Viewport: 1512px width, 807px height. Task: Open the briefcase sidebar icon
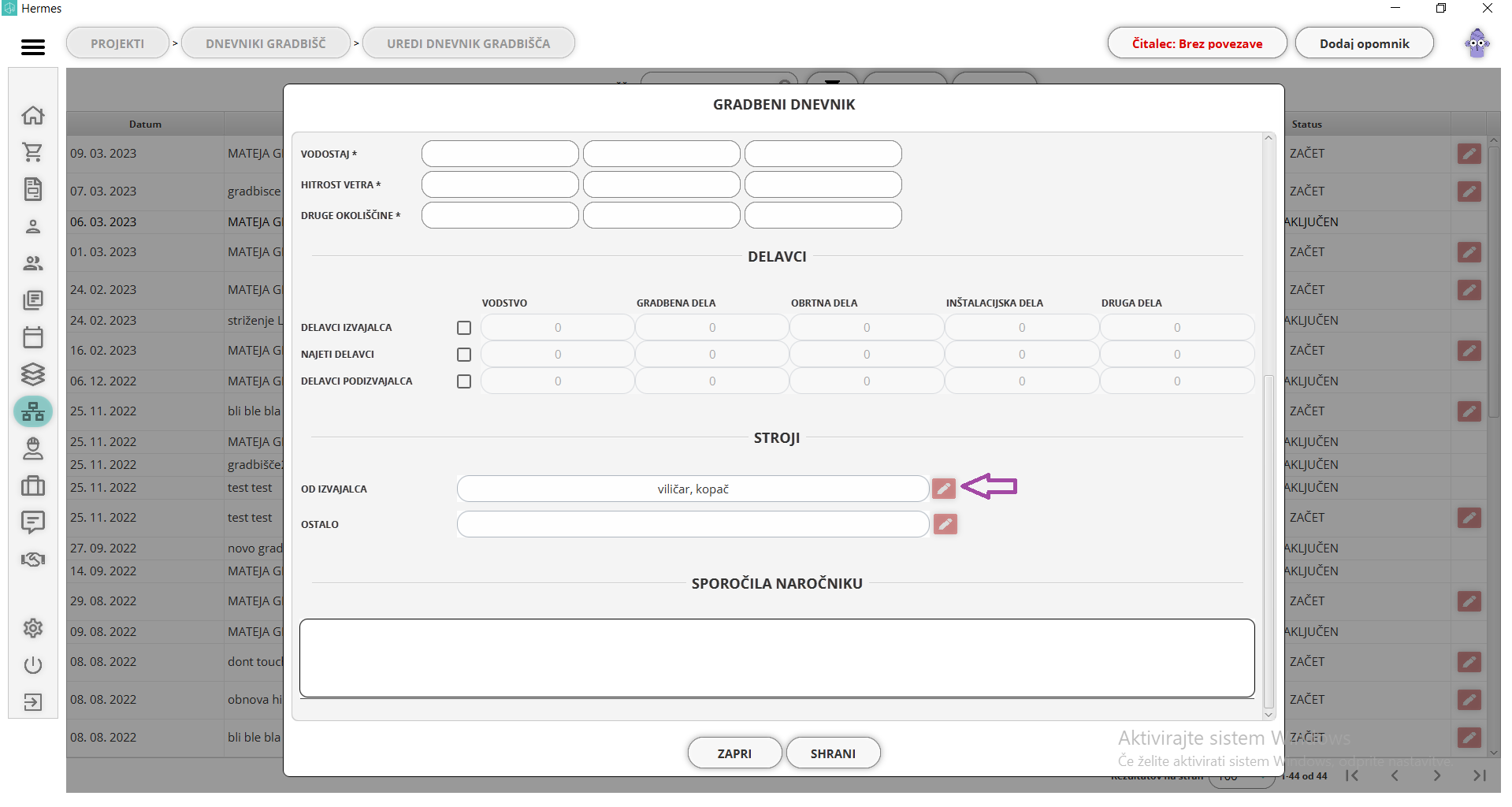[x=32, y=485]
